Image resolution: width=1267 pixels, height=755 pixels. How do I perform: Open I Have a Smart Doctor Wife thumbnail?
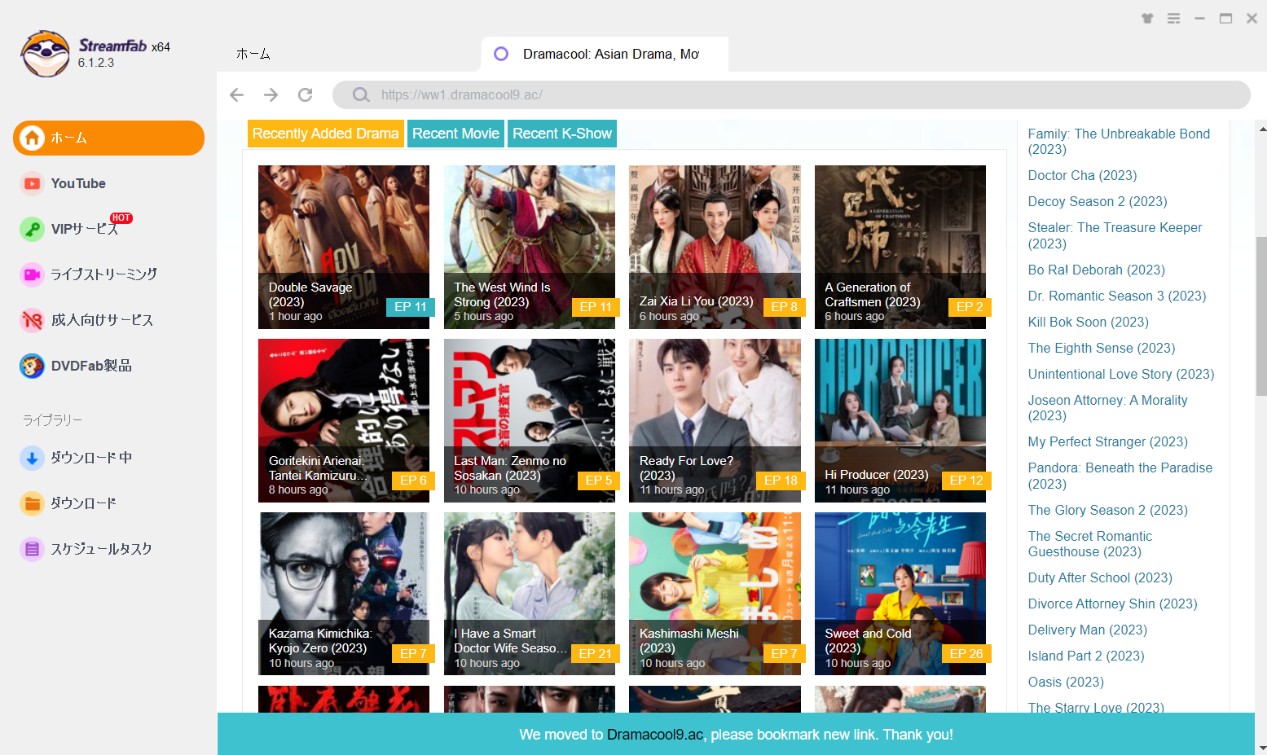click(x=530, y=594)
